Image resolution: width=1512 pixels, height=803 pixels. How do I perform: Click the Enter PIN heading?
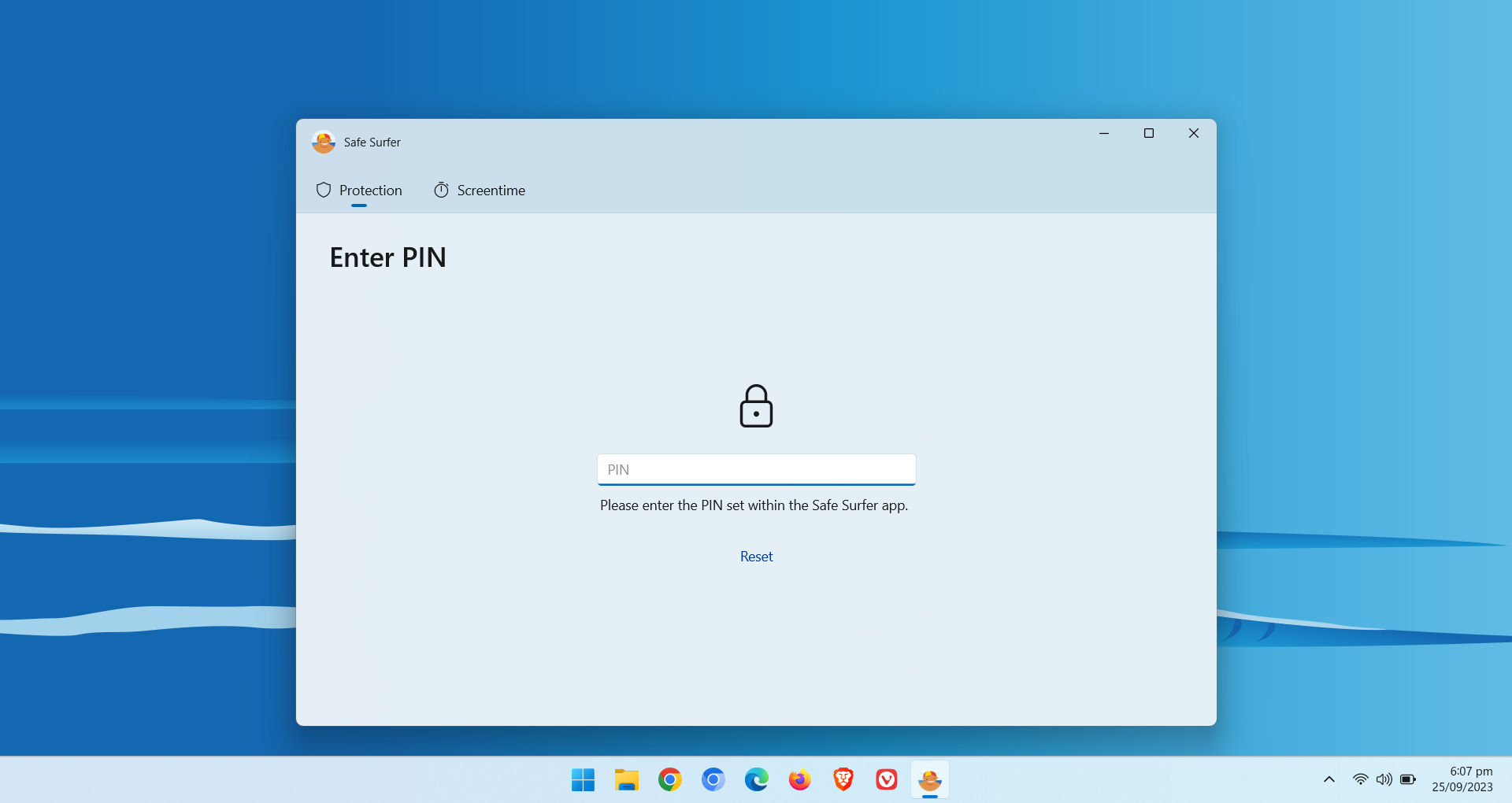[x=387, y=257]
